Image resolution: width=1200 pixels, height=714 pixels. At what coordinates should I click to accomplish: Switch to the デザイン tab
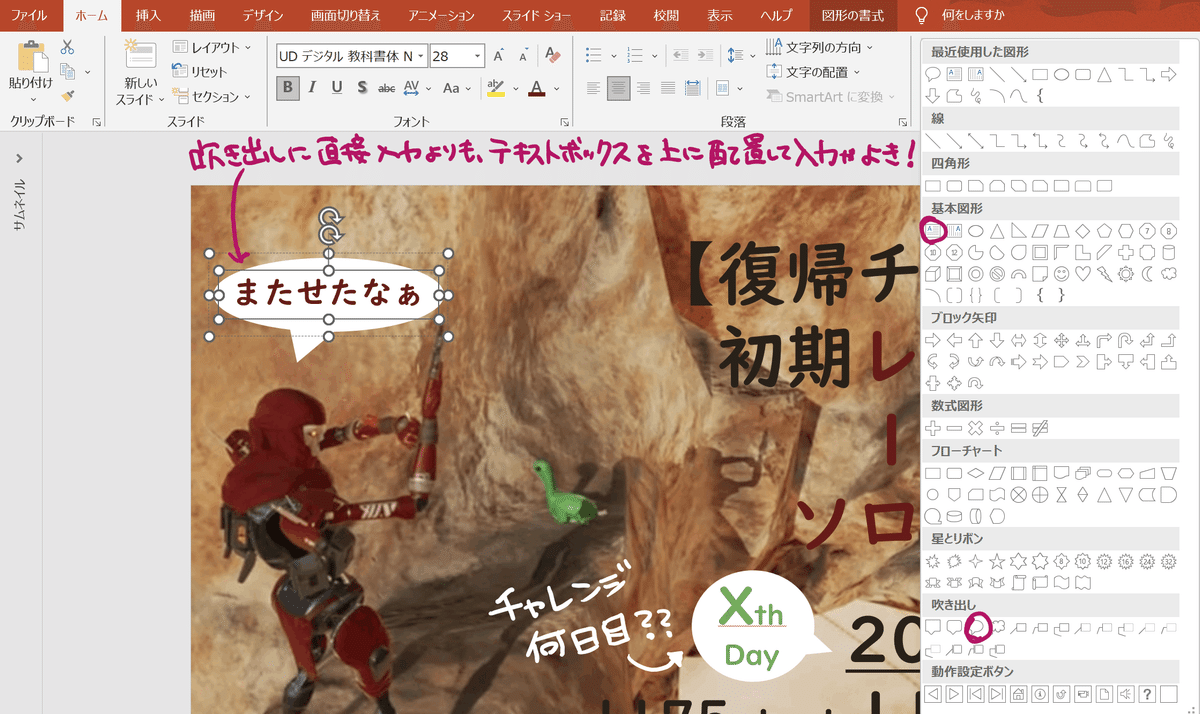coord(263,16)
